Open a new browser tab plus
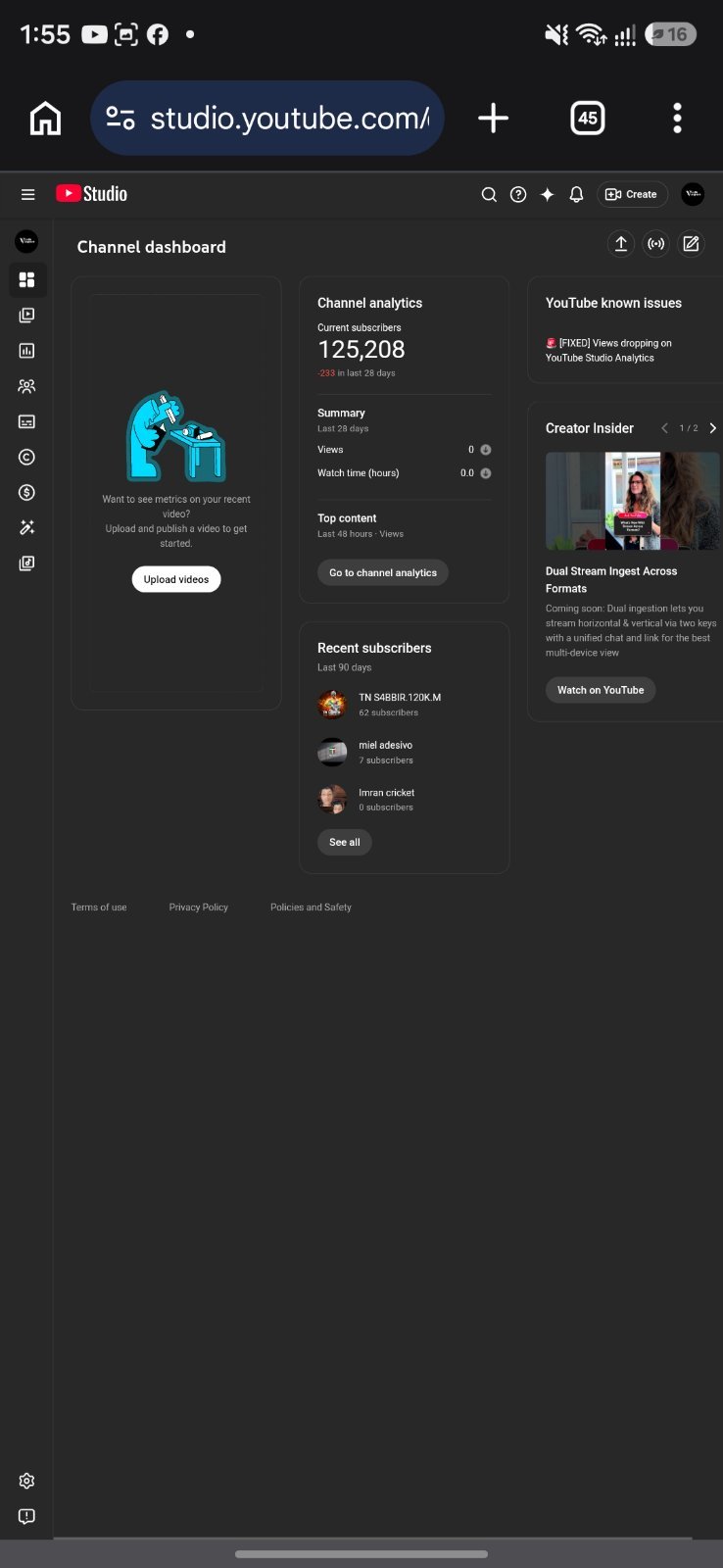Screen dimensions: 723x1568 (x=493, y=119)
